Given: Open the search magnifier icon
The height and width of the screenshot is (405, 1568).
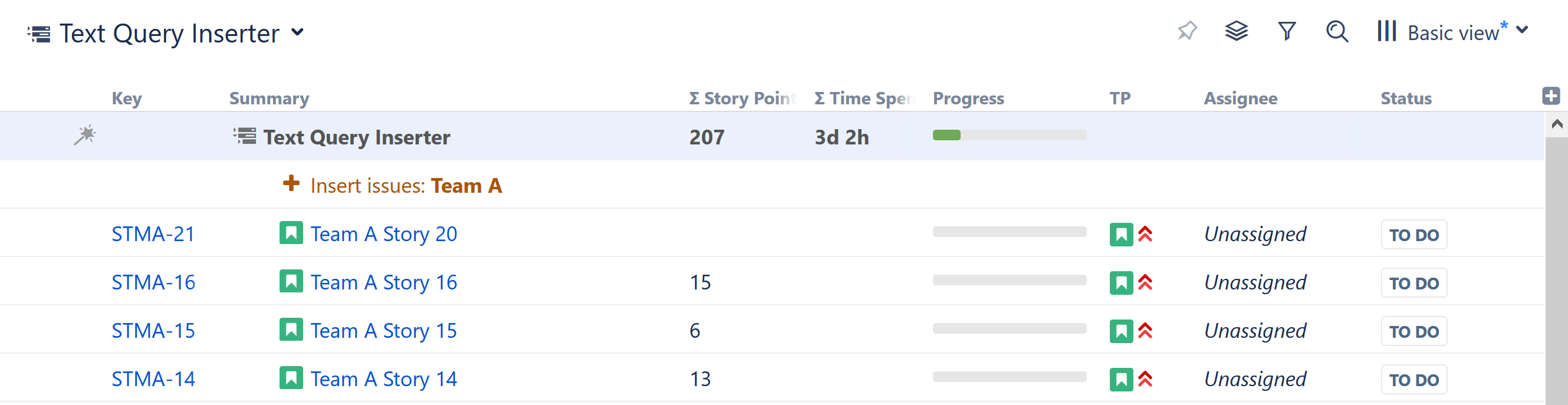Looking at the screenshot, I should point(1337,31).
